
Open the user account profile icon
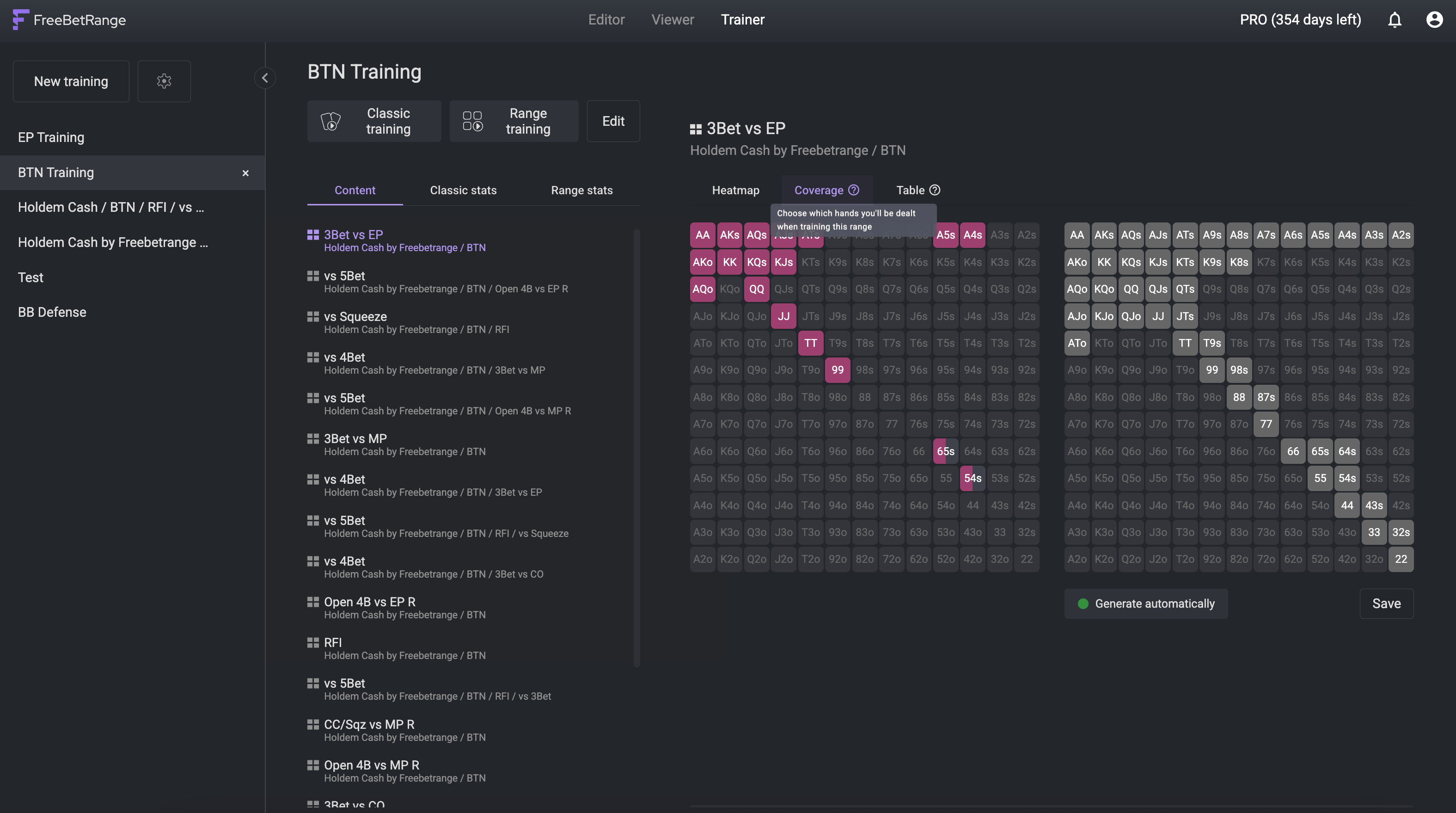(1434, 20)
